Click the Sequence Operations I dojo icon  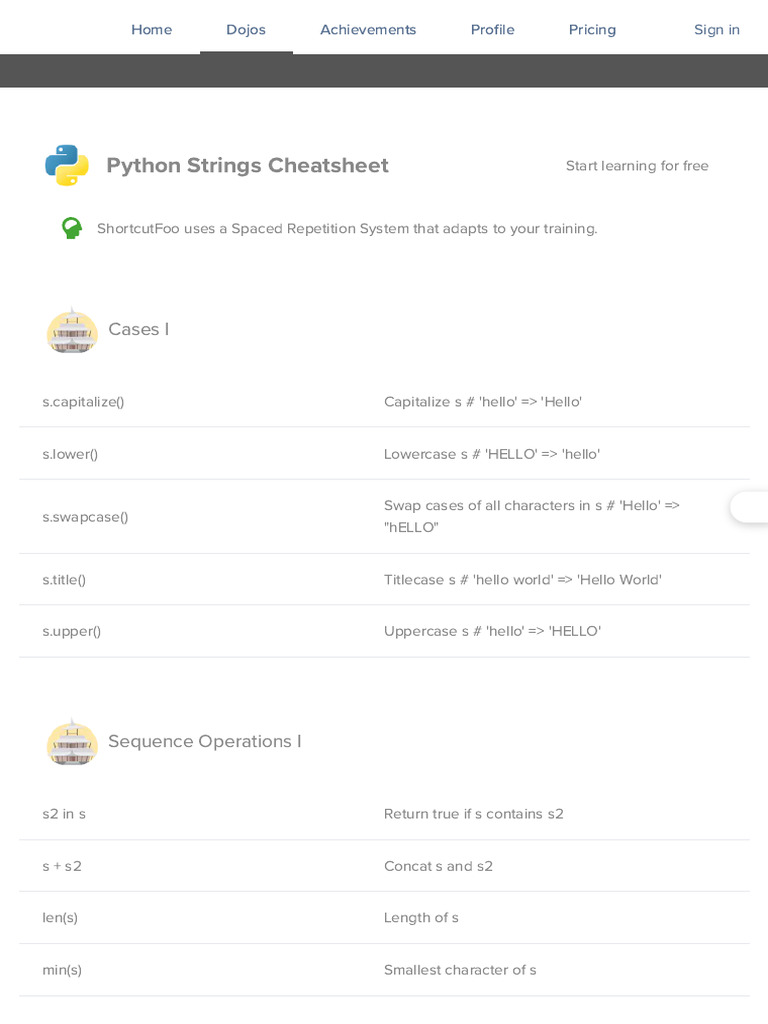[x=72, y=742]
